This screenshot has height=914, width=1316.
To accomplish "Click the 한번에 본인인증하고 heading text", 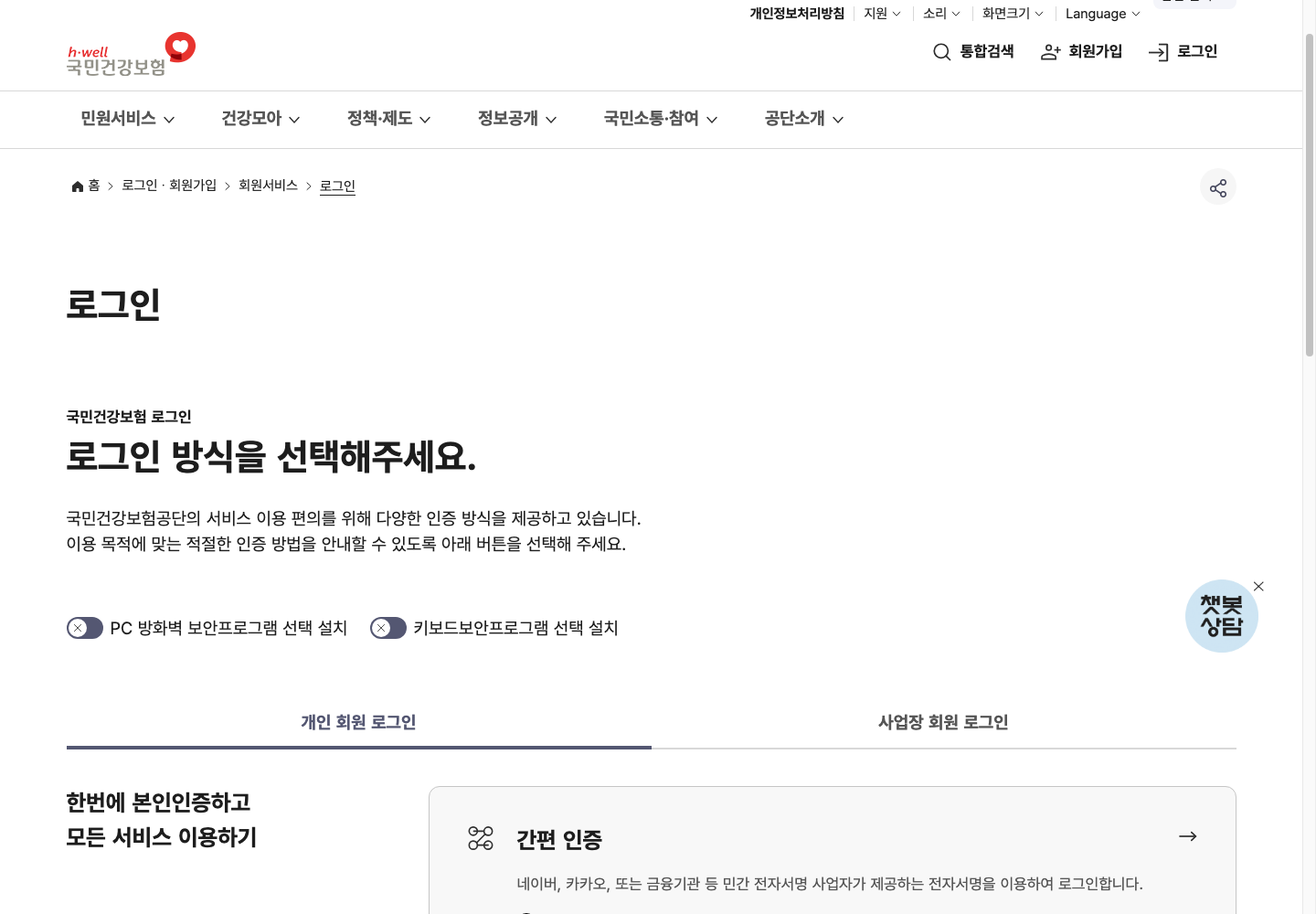I will [158, 802].
